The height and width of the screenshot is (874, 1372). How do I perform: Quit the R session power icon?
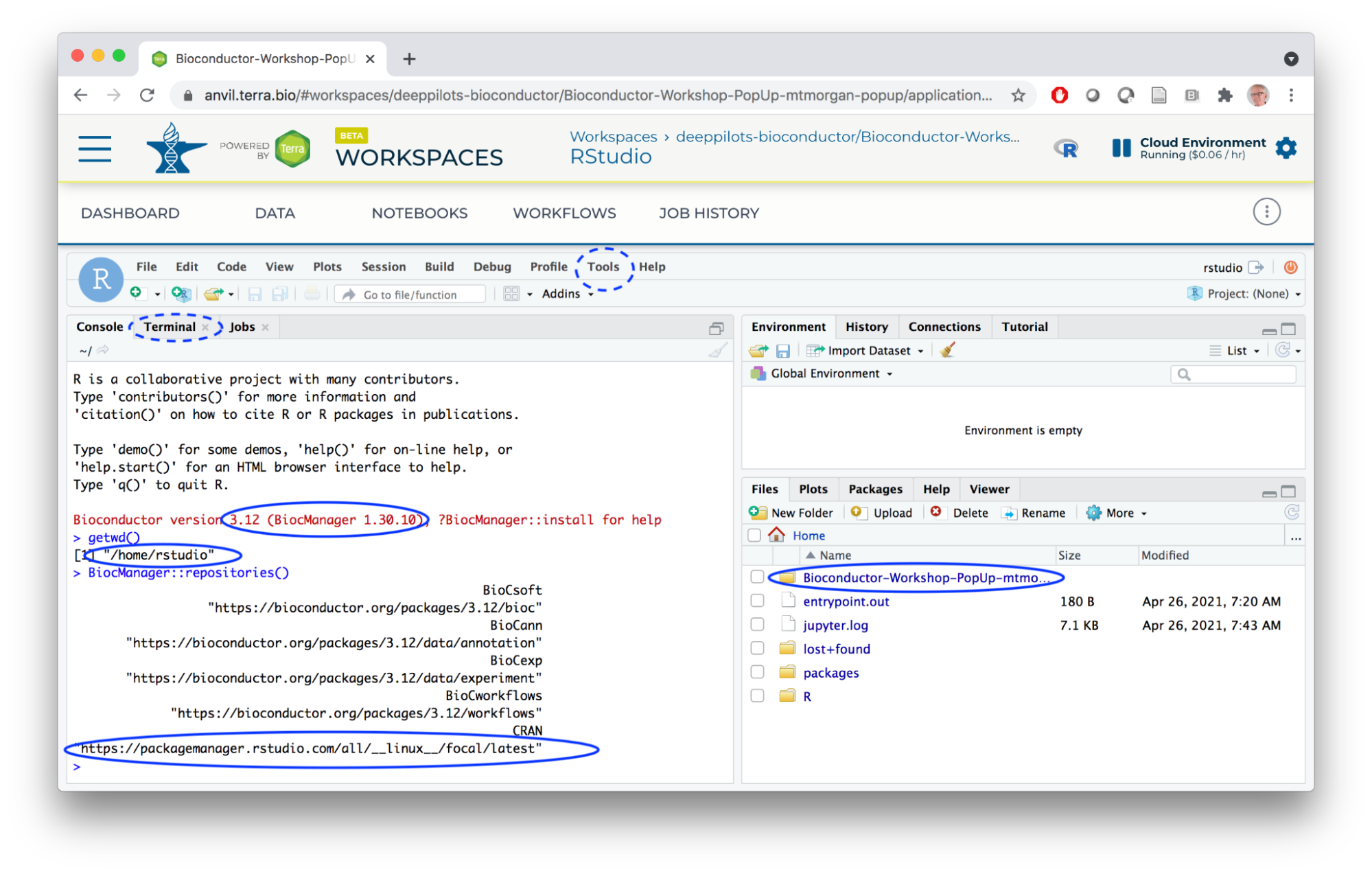(1290, 267)
